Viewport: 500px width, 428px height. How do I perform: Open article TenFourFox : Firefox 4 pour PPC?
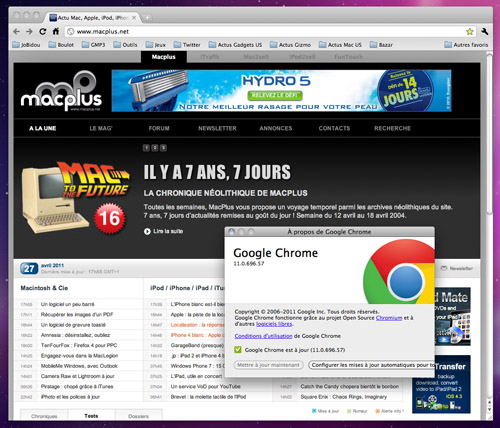click(79, 345)
